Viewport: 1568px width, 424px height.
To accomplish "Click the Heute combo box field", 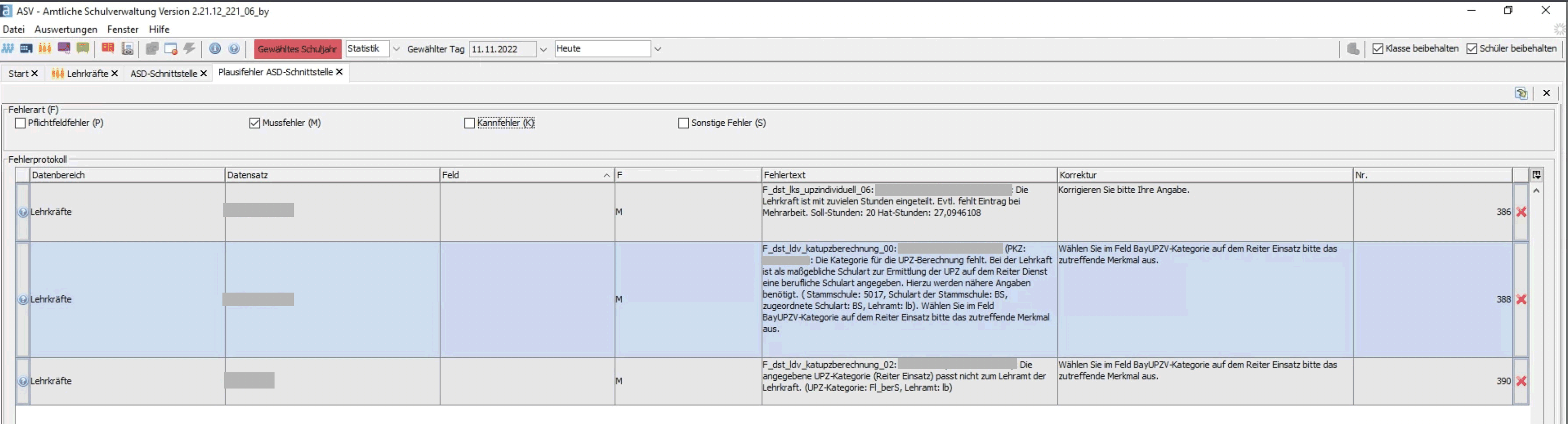I will click(x=603, y=49).
